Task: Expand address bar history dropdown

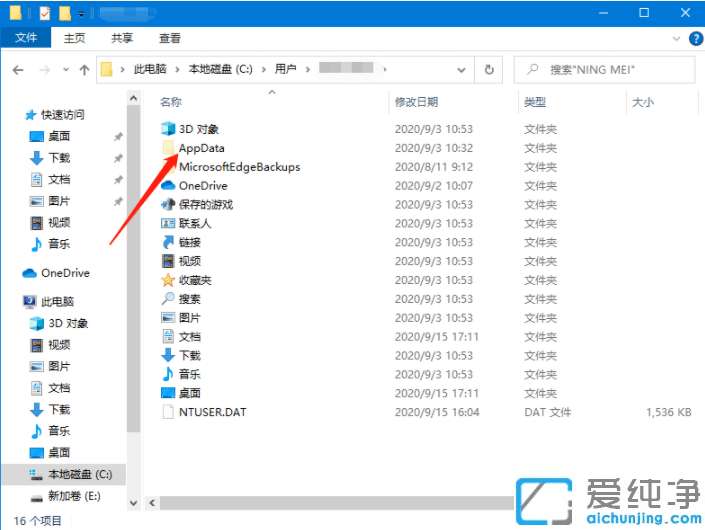Action: click(461, 70)
